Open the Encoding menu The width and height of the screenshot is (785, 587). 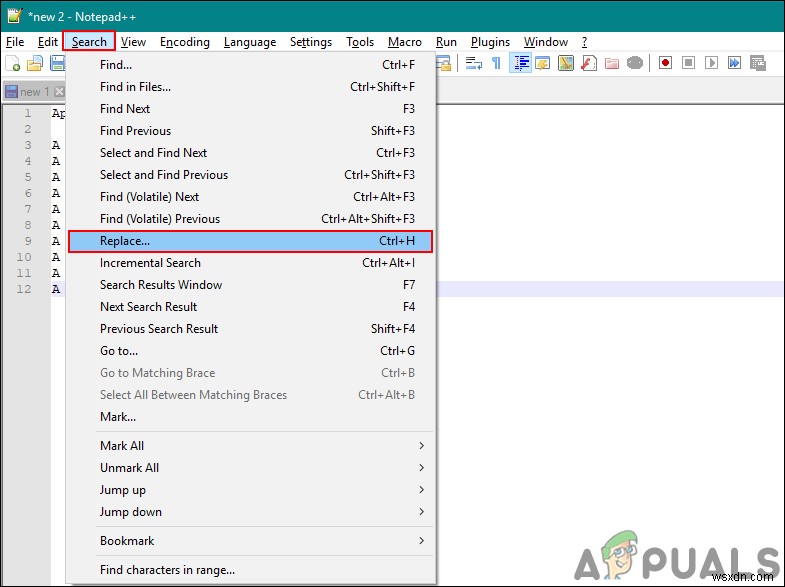tap(185, 42)
